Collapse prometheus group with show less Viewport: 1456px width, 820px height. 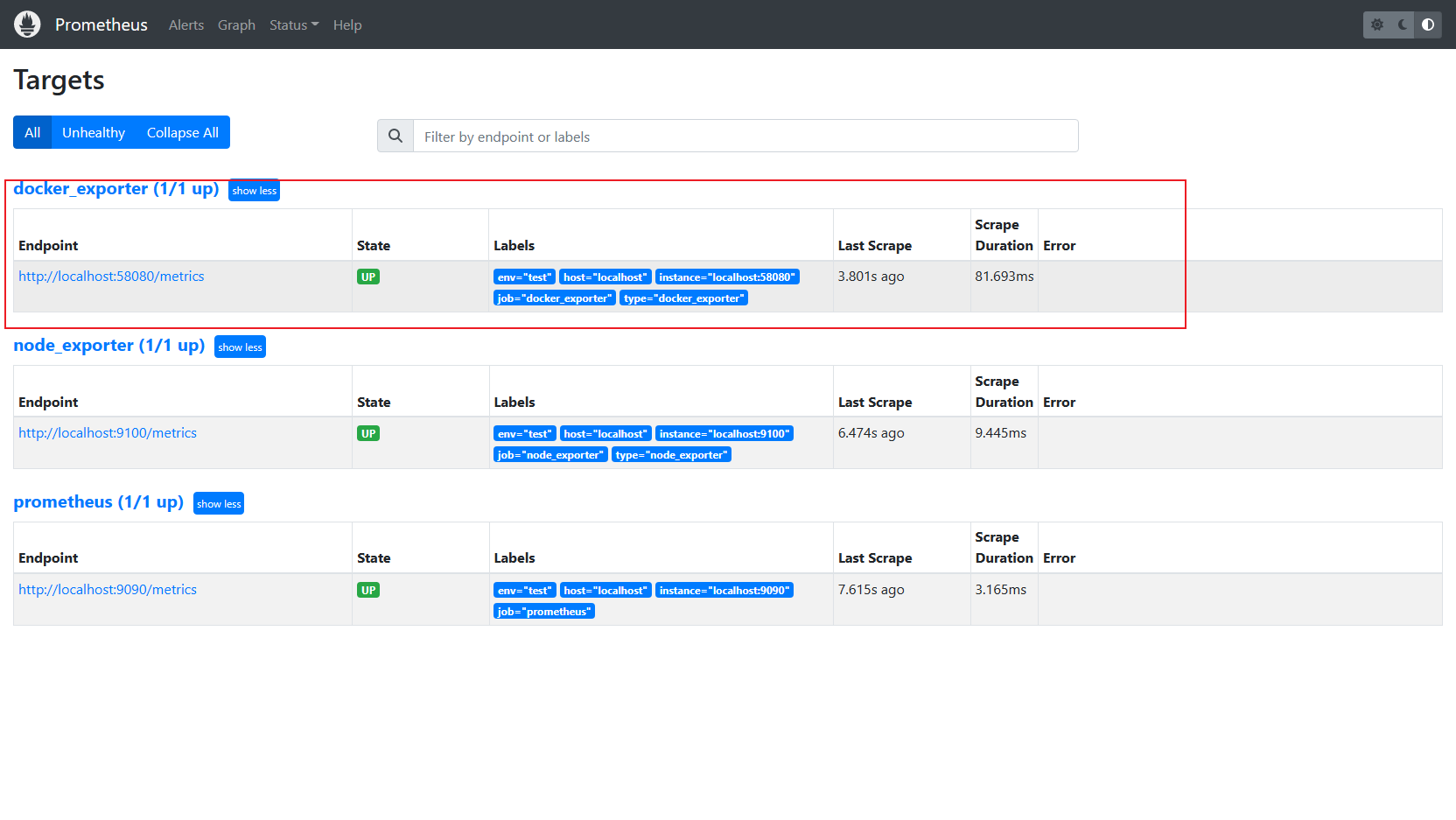click(219, 503)
